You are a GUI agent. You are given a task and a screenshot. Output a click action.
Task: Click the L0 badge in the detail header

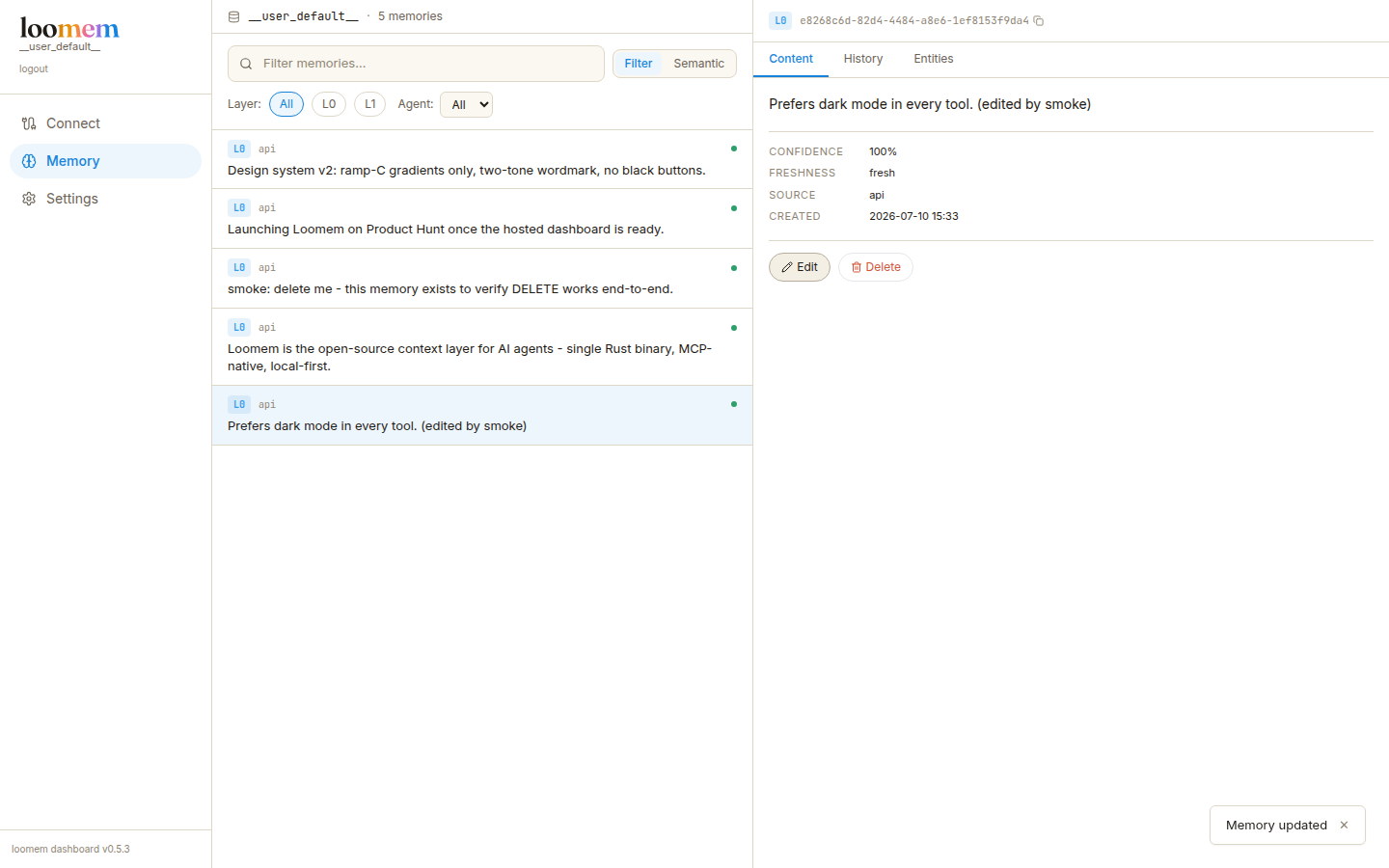point(780,20)
